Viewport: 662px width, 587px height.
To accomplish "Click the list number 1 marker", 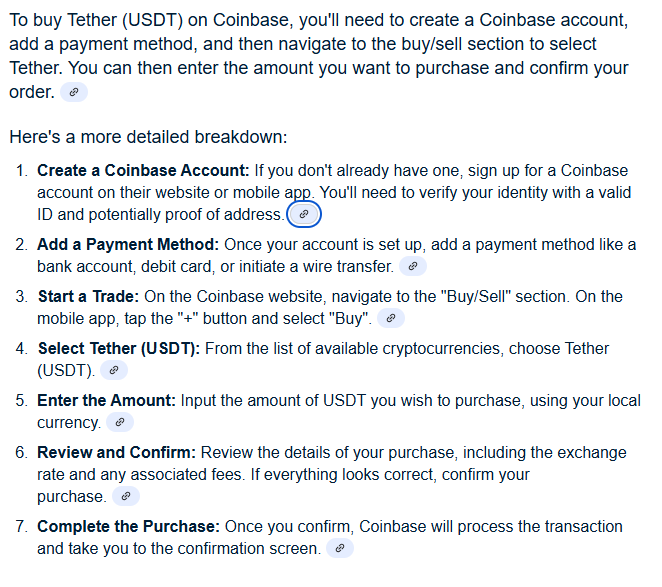I will coord(22,171).
